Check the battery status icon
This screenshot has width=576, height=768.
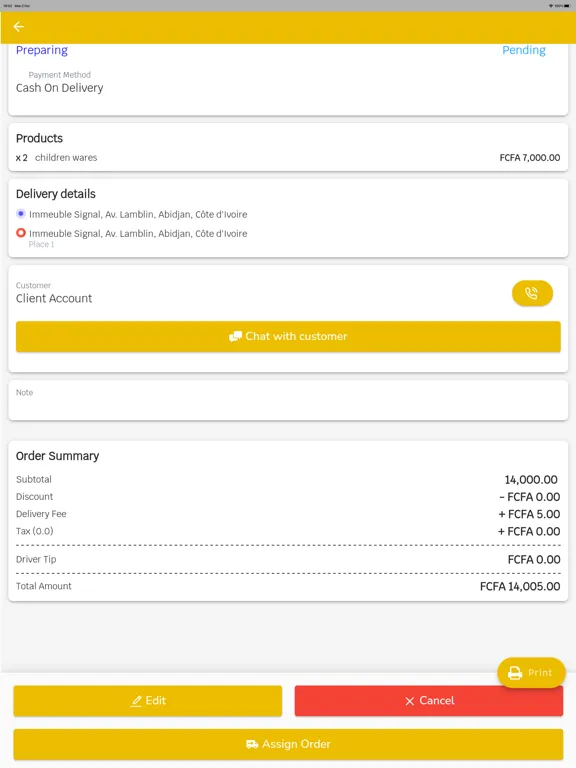(565, 5)
